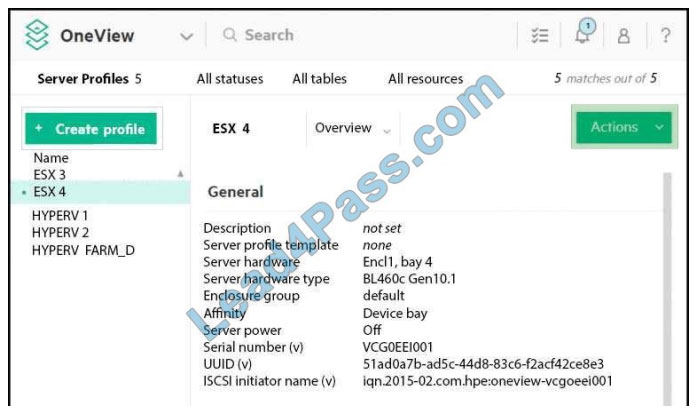This screenshot has width=696, height=420.
Task: Click the Create profile button
Action: pyautogui.click(x=91, y=129)
